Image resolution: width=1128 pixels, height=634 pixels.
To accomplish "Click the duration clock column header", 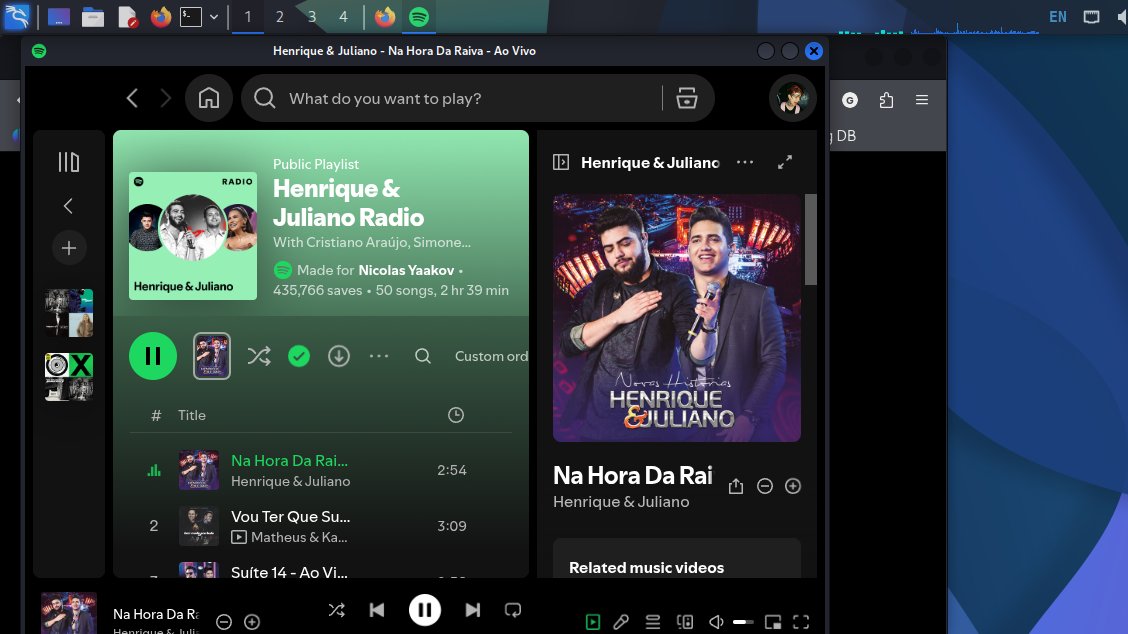I will tap(456, 415).
